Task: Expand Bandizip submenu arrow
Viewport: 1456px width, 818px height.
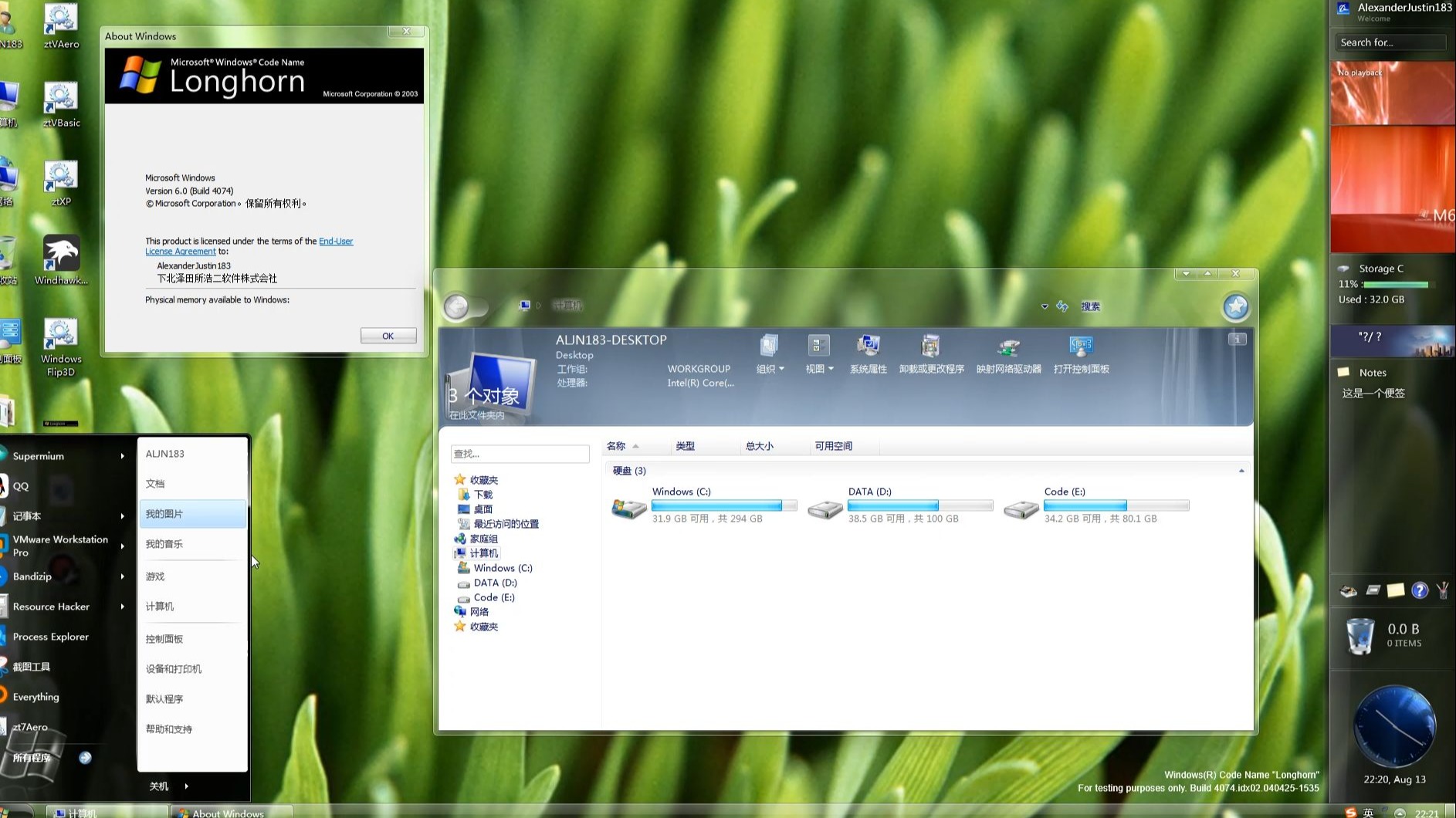Action: [x=122, y=576]
